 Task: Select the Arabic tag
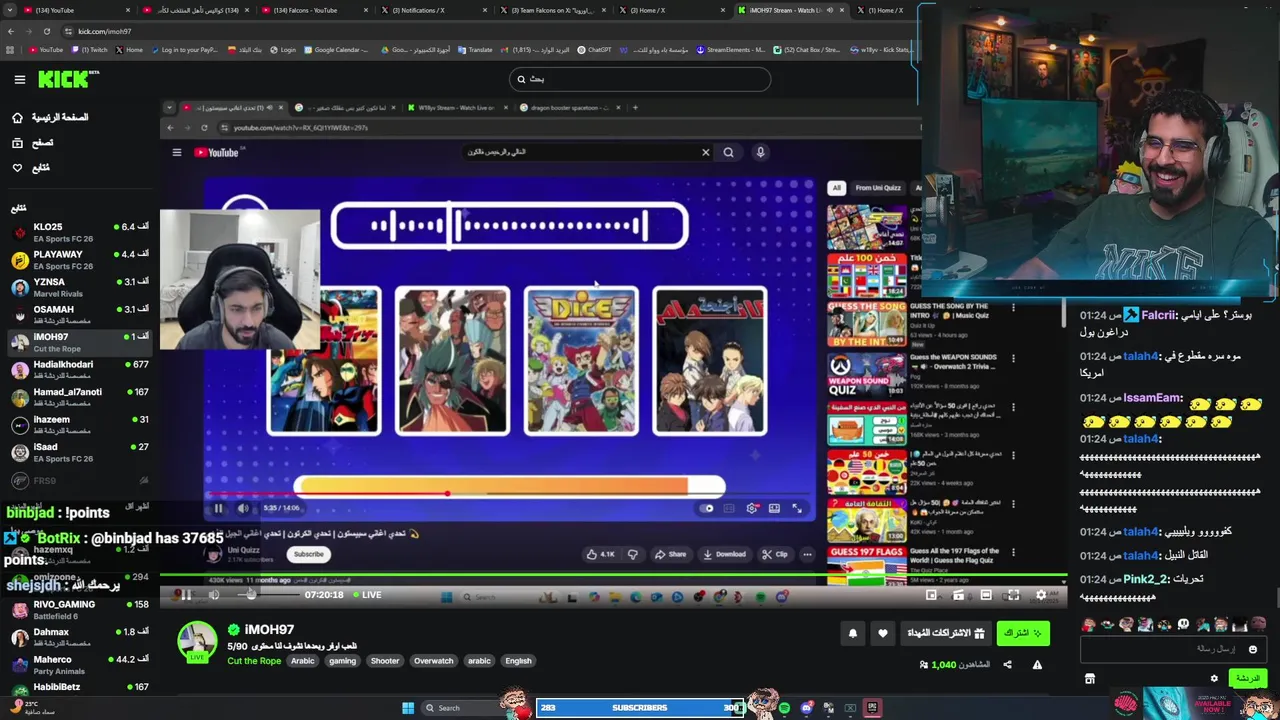coord(303,661)
